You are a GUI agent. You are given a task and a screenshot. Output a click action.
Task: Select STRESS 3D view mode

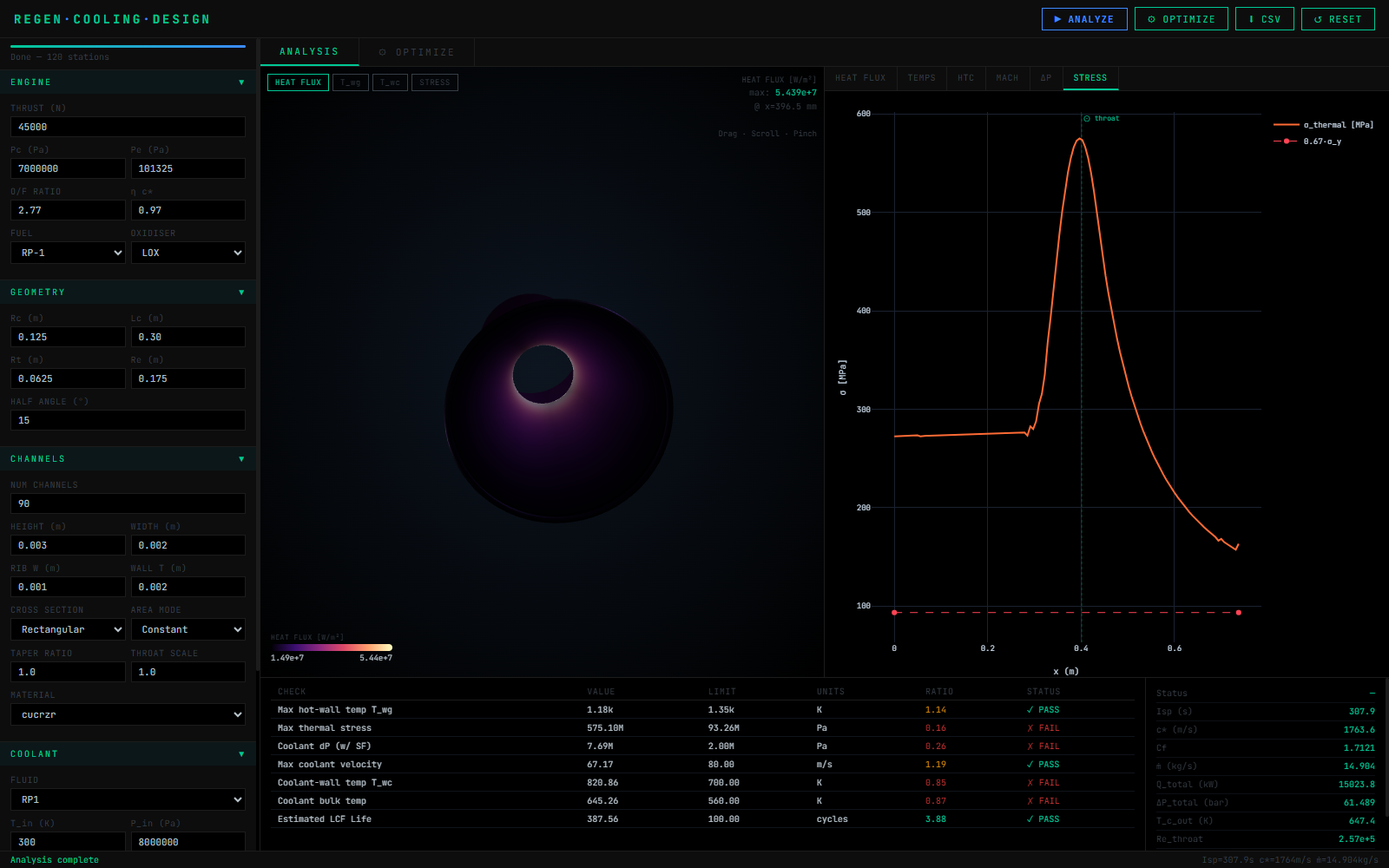click(x=435, y=82)
